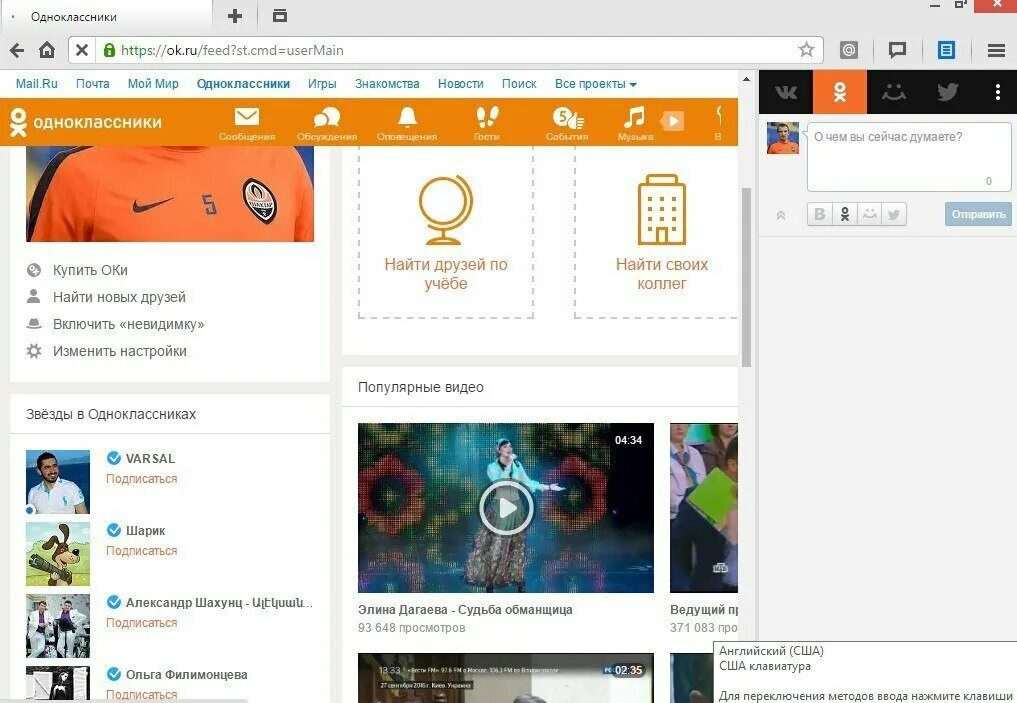Click the orange jersey profile photo
This screenshot has height=703, width=1017.
pyautogui.click(x=170, y=194)
